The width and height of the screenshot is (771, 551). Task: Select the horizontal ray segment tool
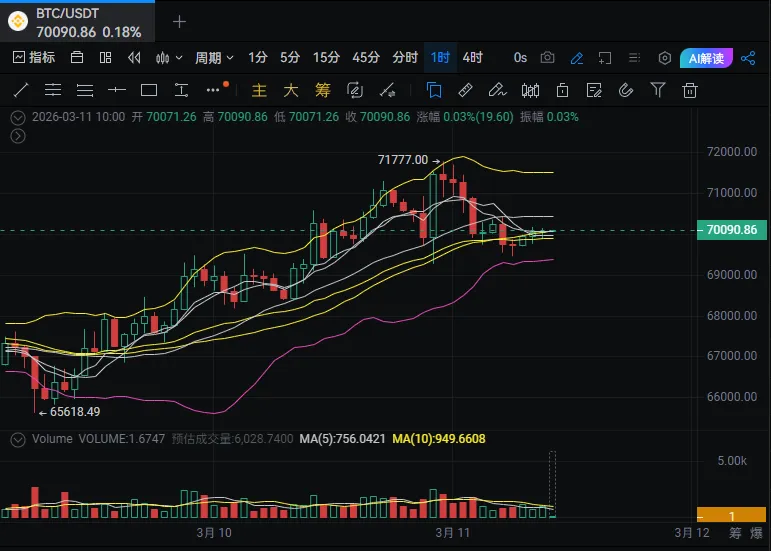[117, 90]
